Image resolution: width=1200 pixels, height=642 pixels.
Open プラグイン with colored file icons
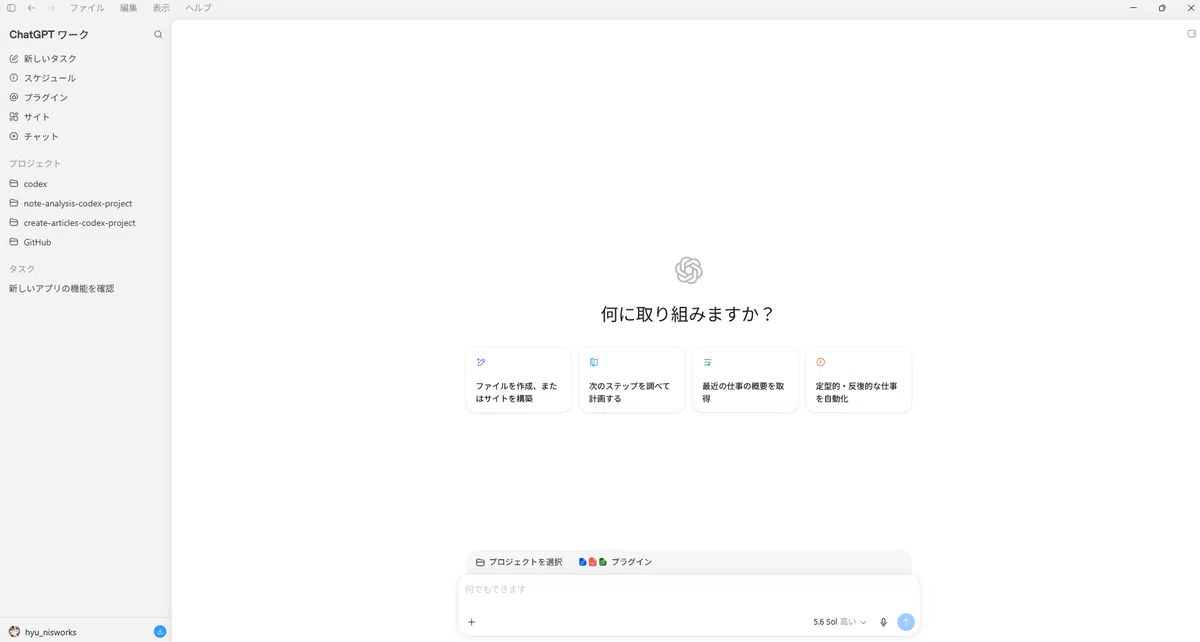pos(615,562)
